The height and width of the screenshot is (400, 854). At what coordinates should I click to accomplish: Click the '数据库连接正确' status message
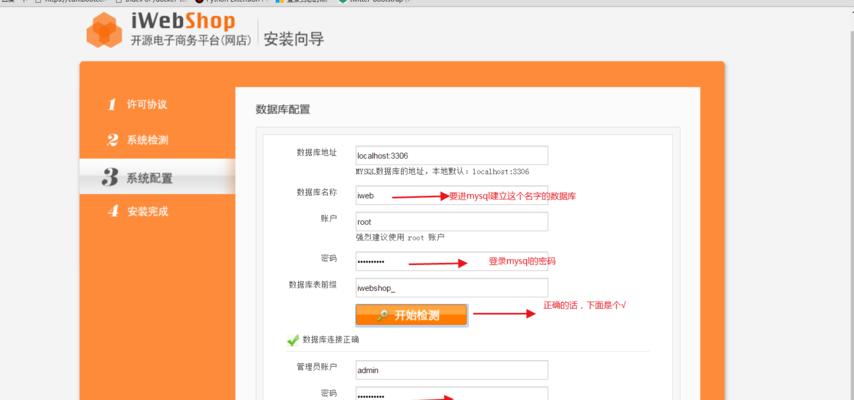[331, 340]
